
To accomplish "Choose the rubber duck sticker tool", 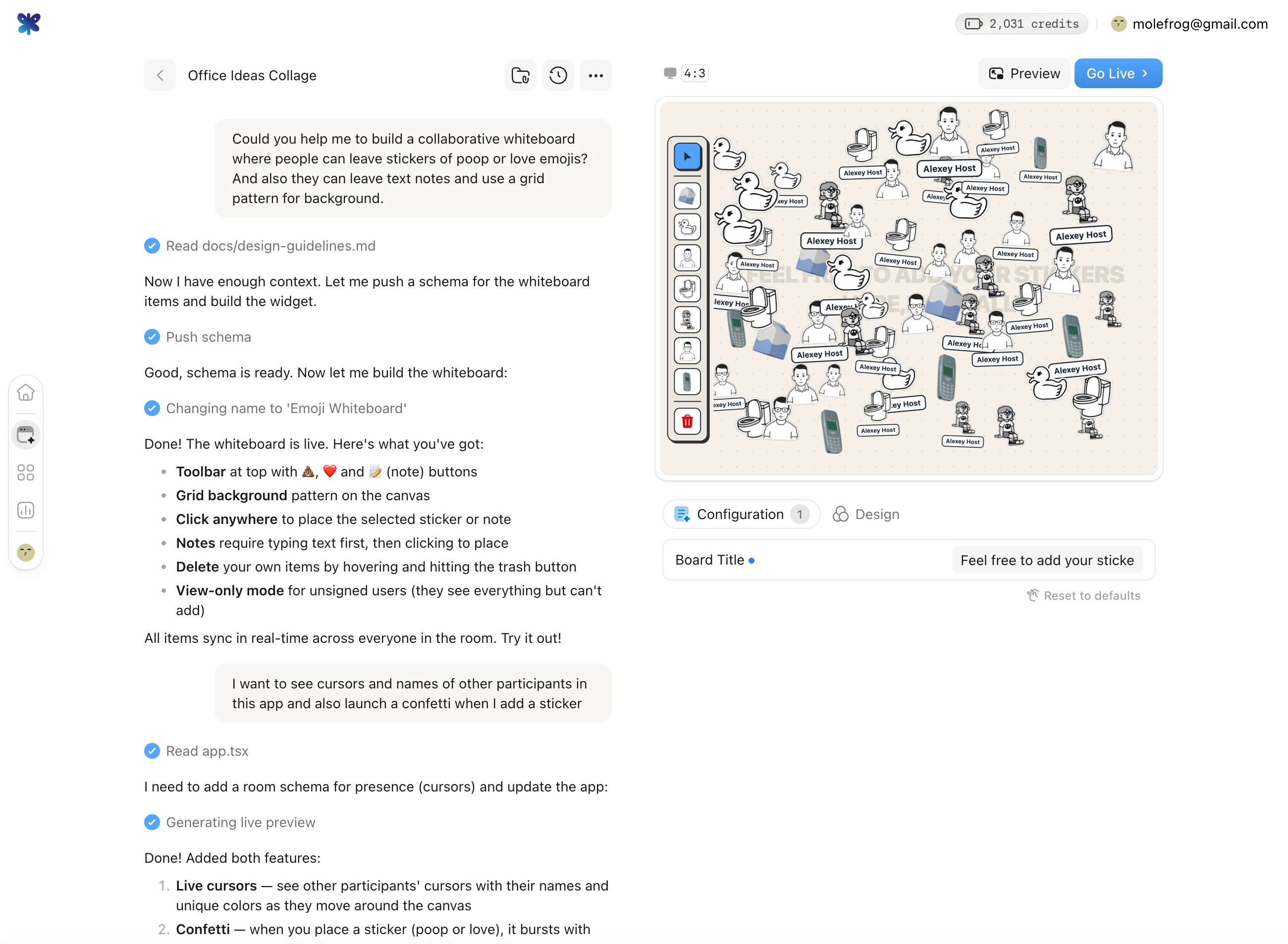I will (x=687, y=227).
